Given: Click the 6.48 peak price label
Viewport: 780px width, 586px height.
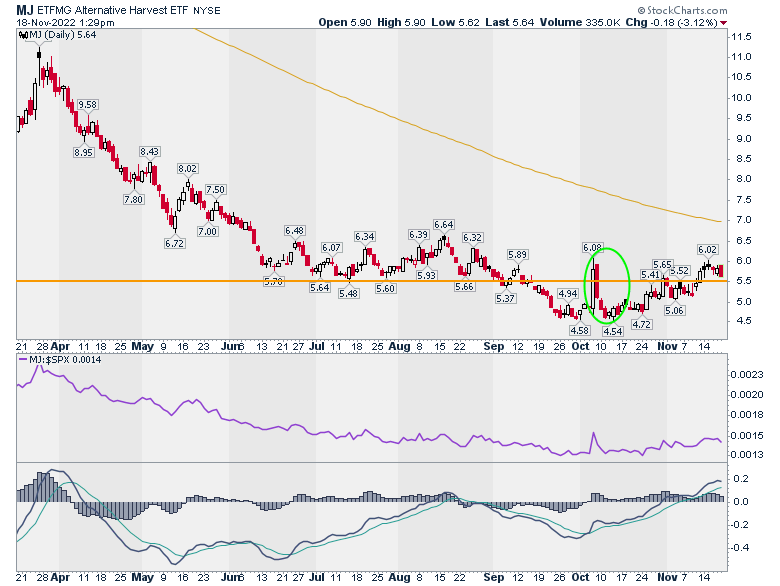Looking at the screenshot, I should tap(294, 230).
